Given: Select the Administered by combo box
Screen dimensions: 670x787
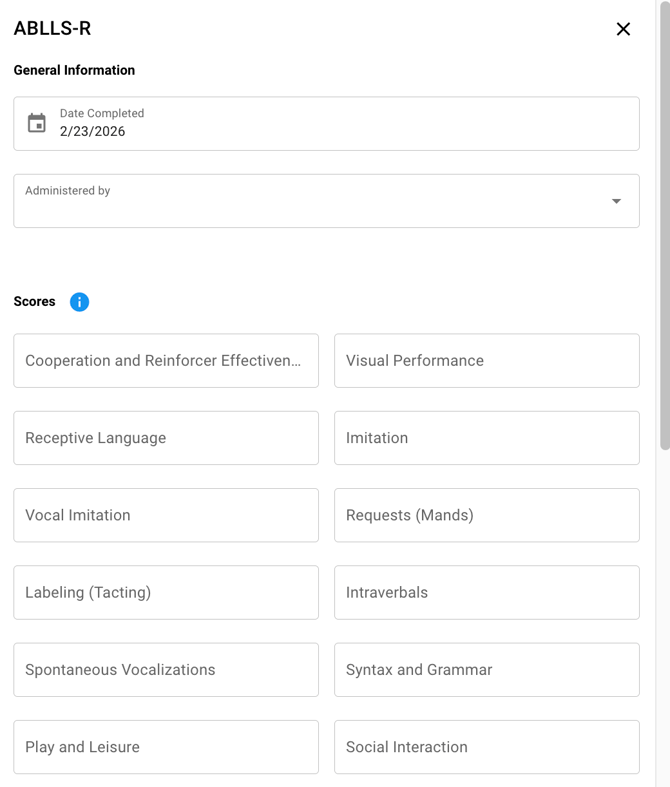Looking at the screenshot, I should point(310,201).
